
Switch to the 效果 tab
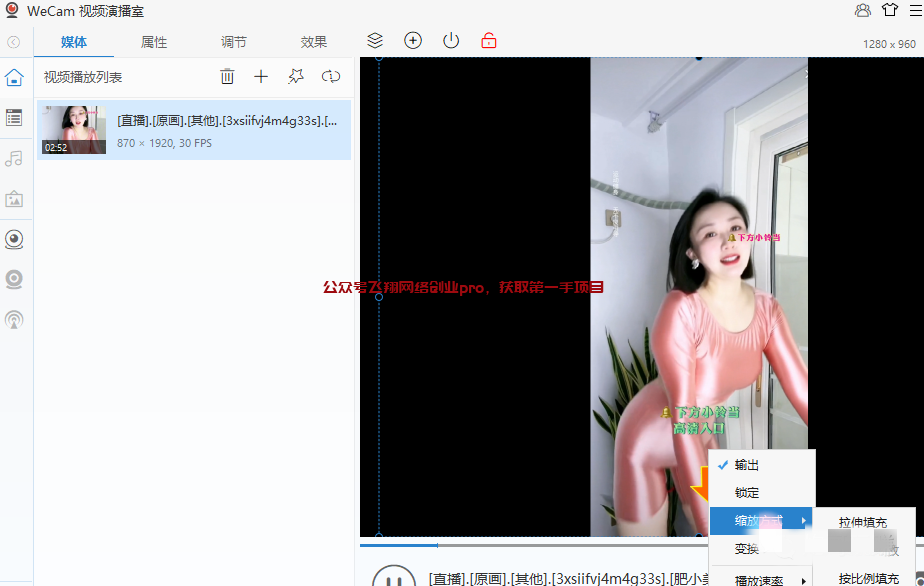click(314, 42)
